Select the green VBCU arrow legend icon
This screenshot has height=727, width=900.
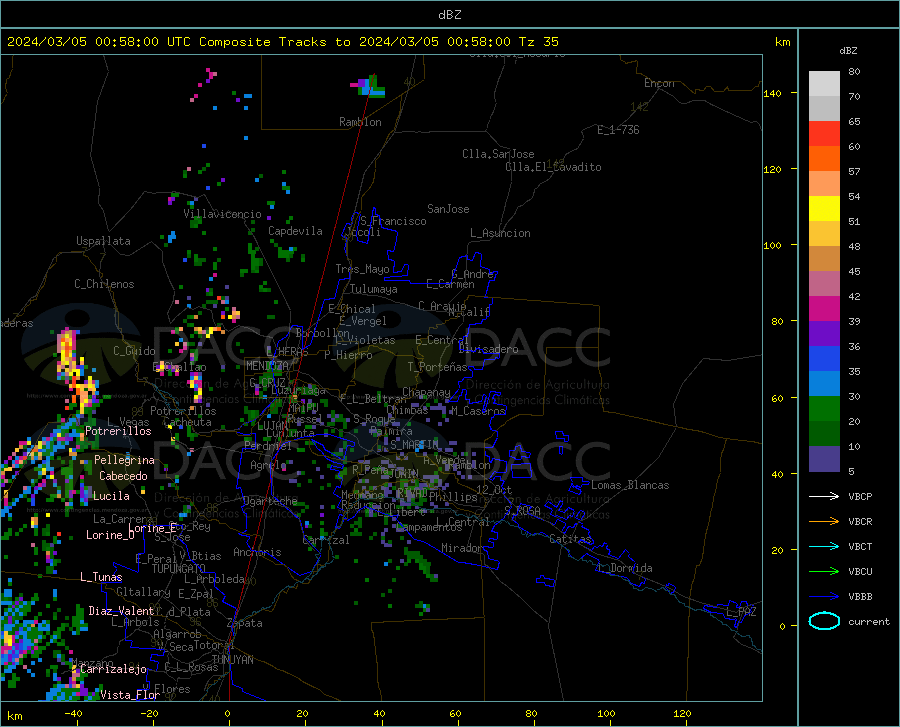824,572
